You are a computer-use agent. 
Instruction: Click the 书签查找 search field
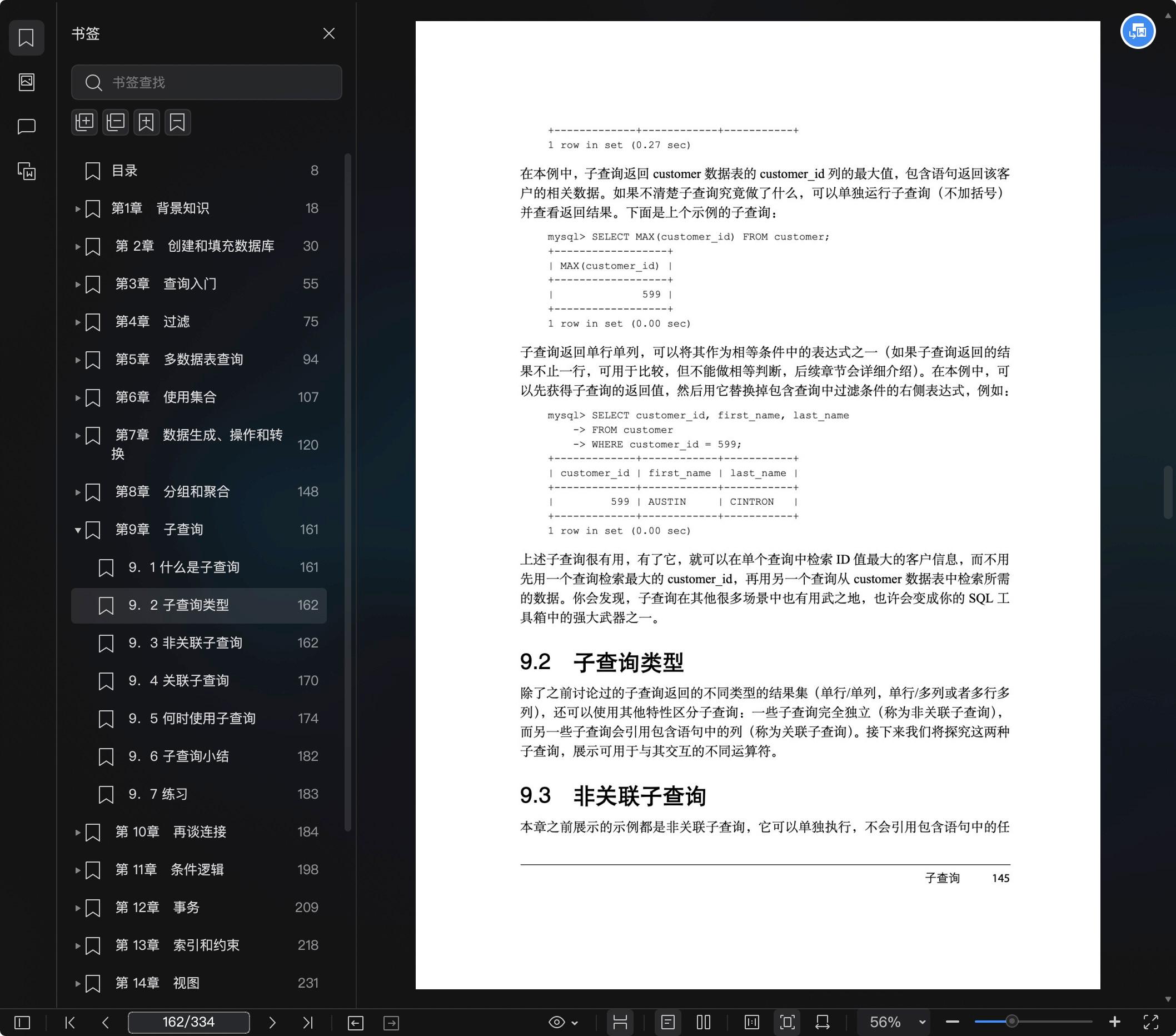point(207,82)
